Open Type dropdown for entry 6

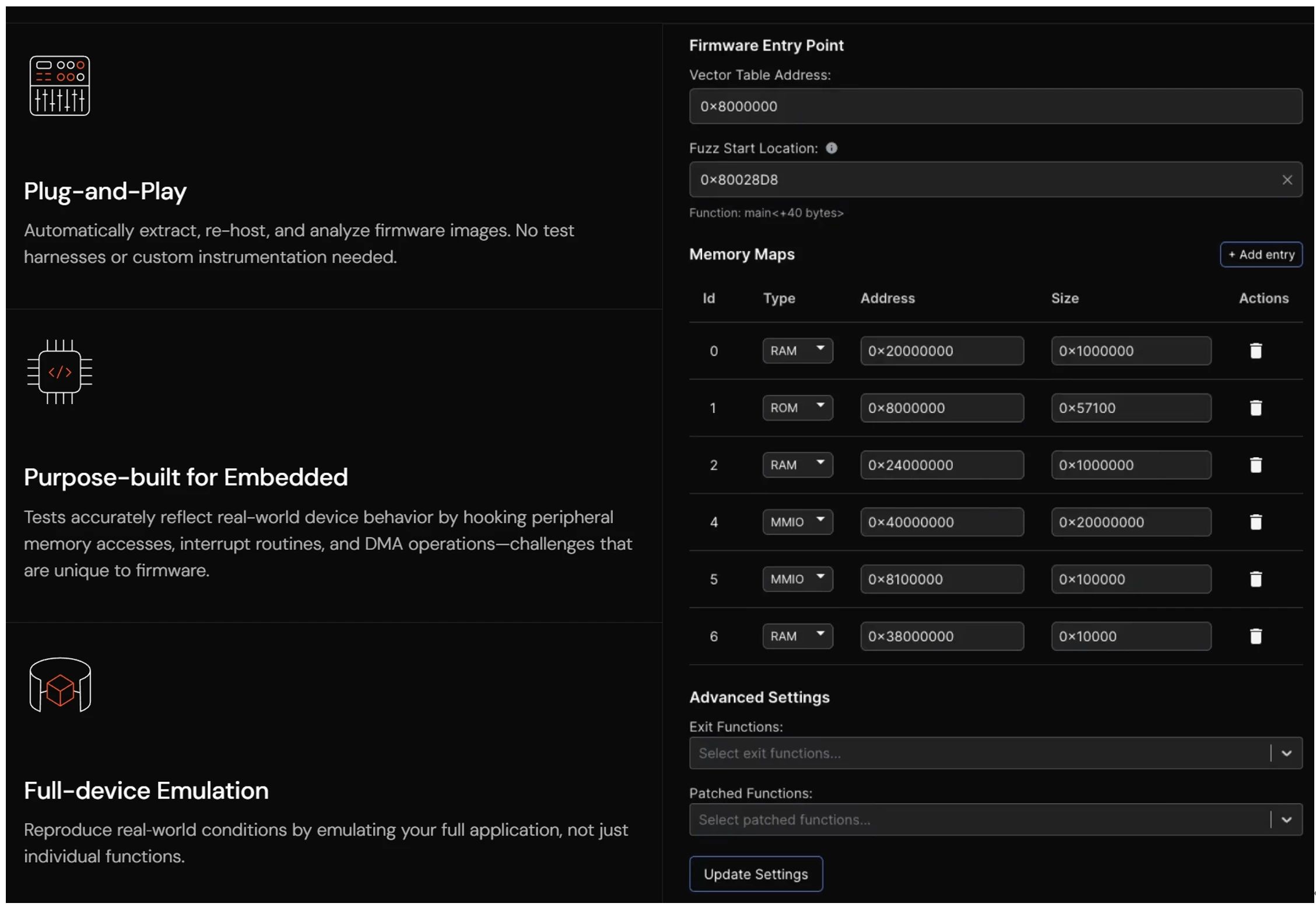click(x=797, y=636)
